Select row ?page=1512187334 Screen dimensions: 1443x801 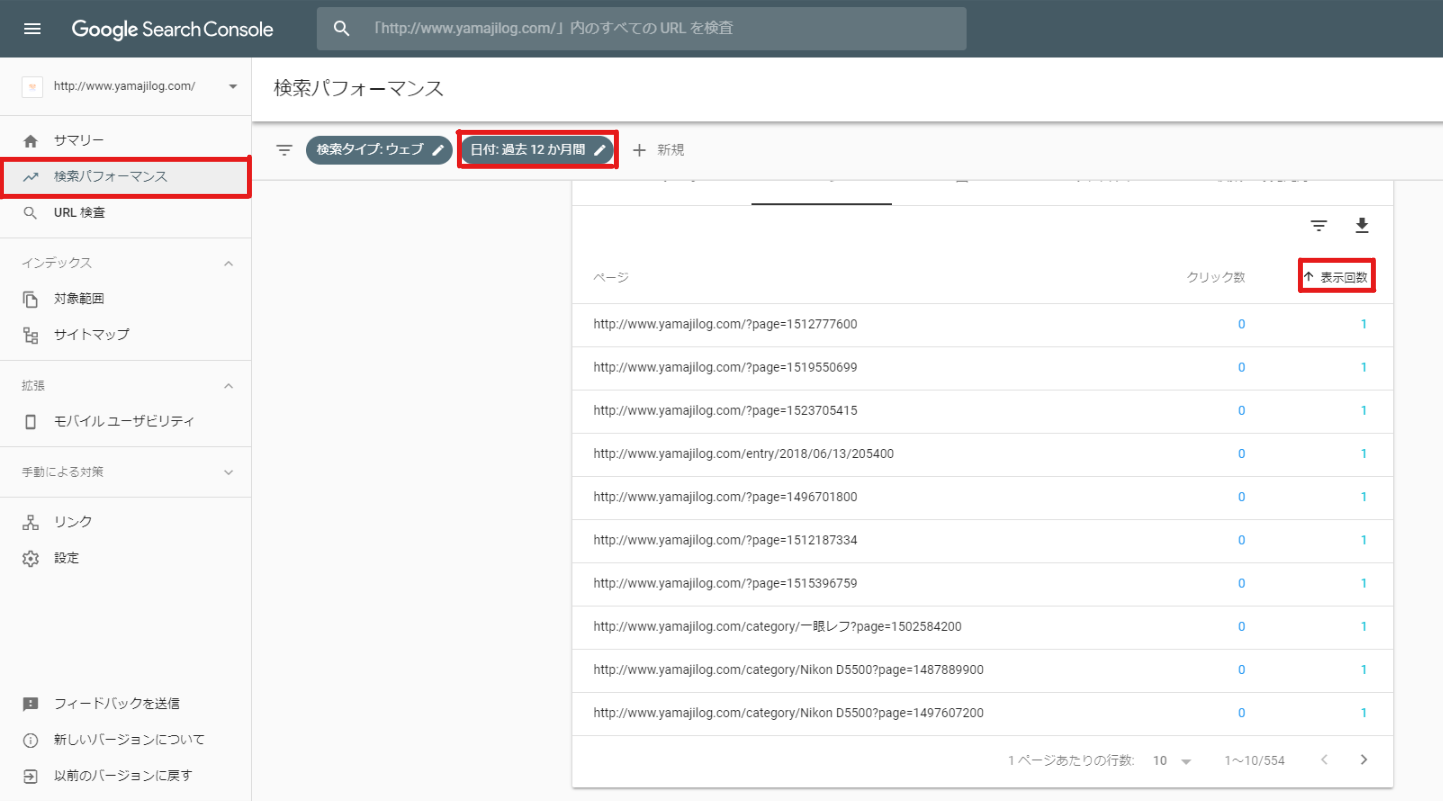point(981,540)
